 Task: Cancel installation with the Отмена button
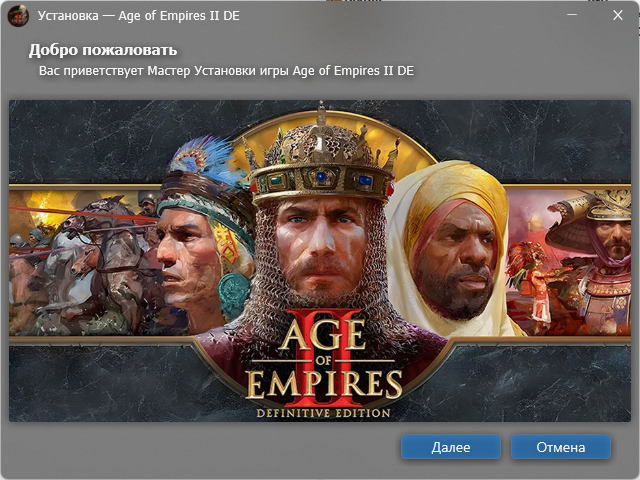[x=561, y=447]
